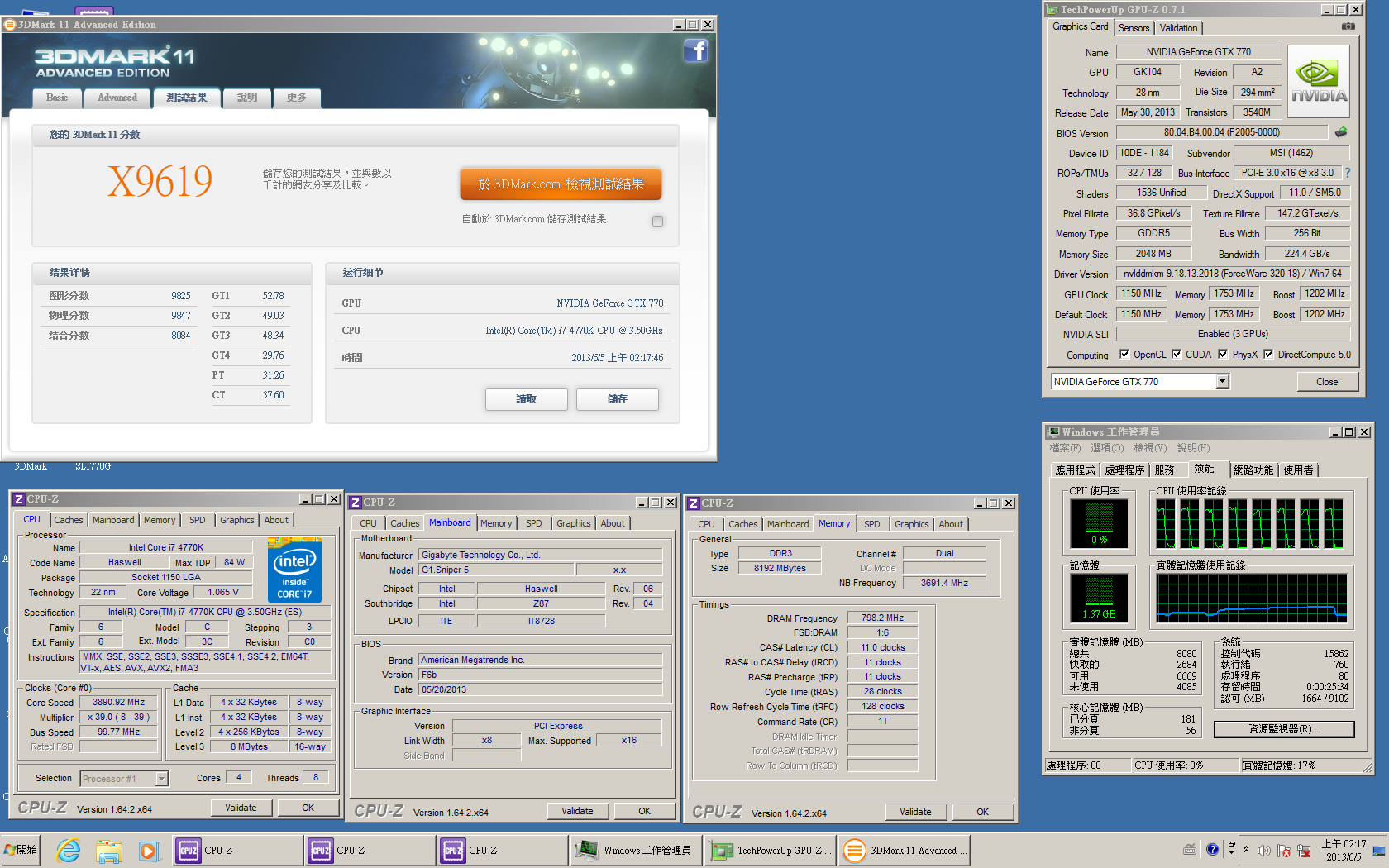The height and width of the screenshot is (868, 1389).
Task: Toggle the DirectCompute 5.0 checkbox
Action: point(1268,354)
